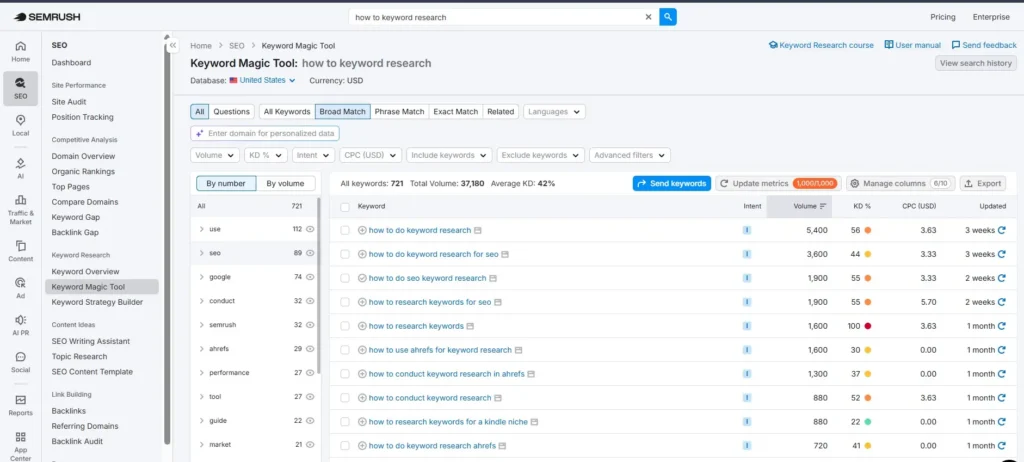Open the CPC (USD) filter dropdown
Image resolution: width=1024 pixels, height=462 pixels.
370,156
